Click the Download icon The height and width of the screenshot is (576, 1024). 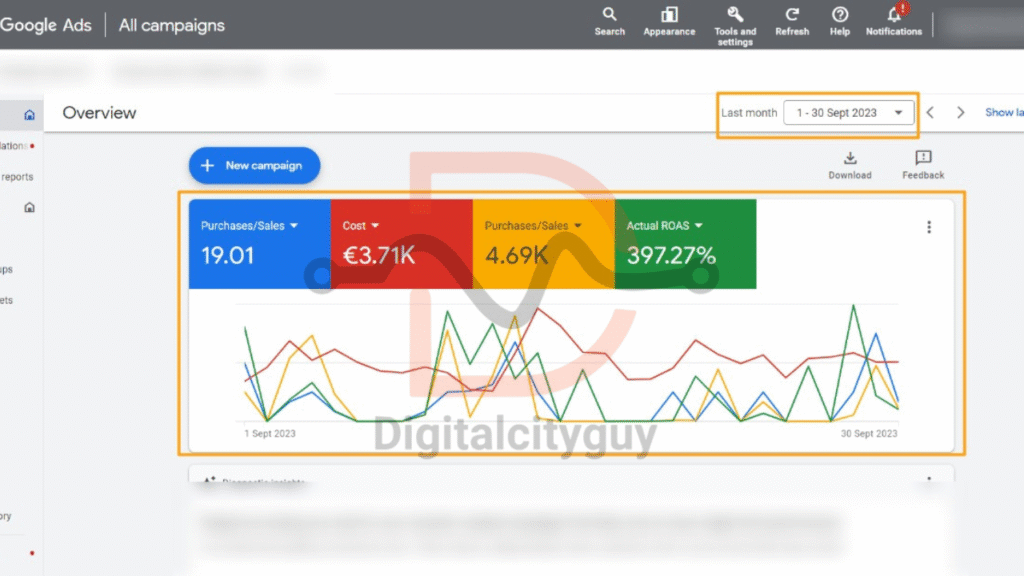849,158
